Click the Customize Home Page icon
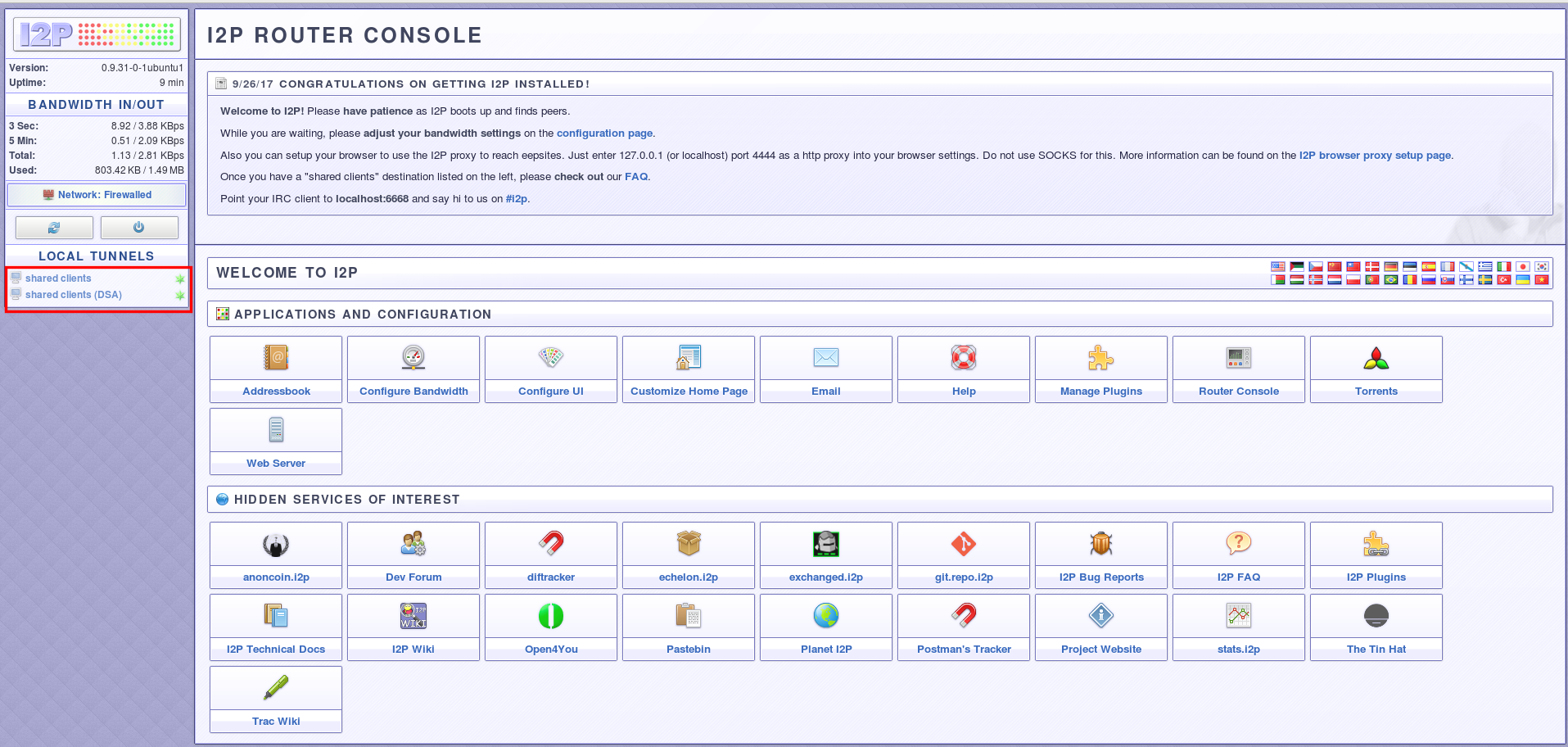Screen dimensions: 1568x747 (x=689, y=358)
